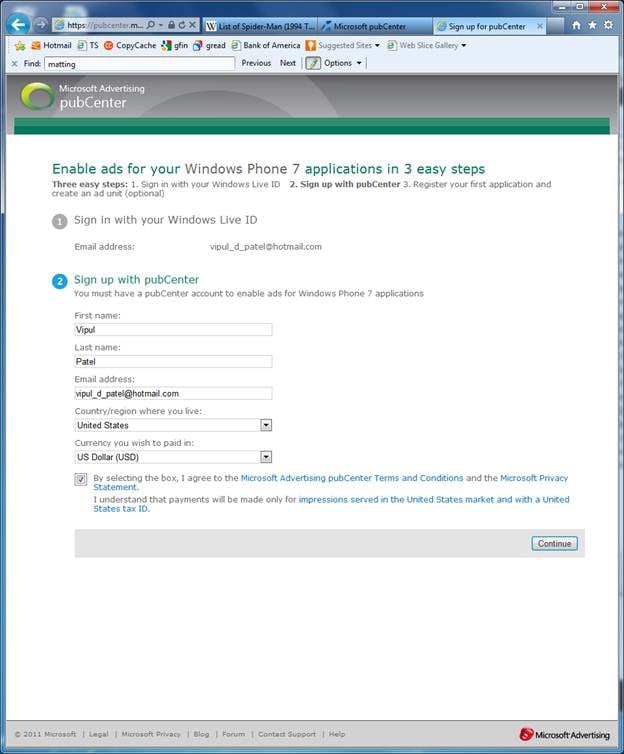The height and width of the screenshot is (754, 624).
Task: Toggle the highlight matches pencil icon
Action: 313,63
